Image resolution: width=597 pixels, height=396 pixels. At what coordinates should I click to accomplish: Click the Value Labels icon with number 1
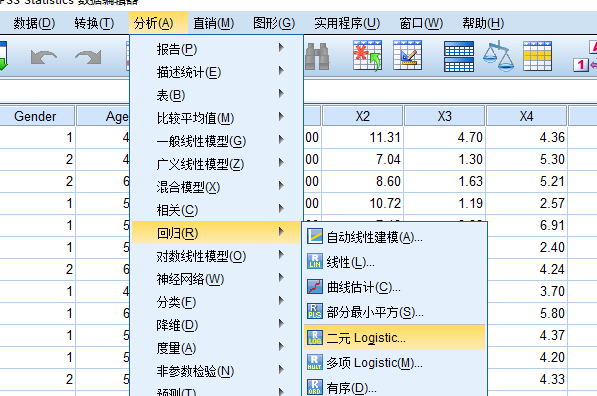(x=585, y=56)
